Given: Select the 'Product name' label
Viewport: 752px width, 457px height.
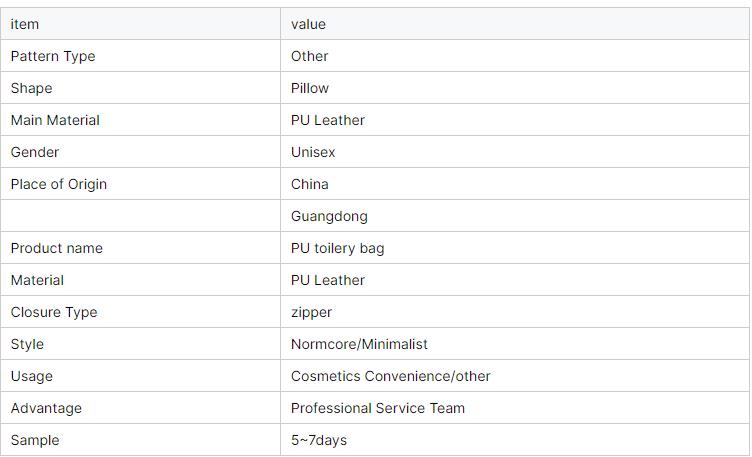Looking at the screenshot, I should (57, 248).
